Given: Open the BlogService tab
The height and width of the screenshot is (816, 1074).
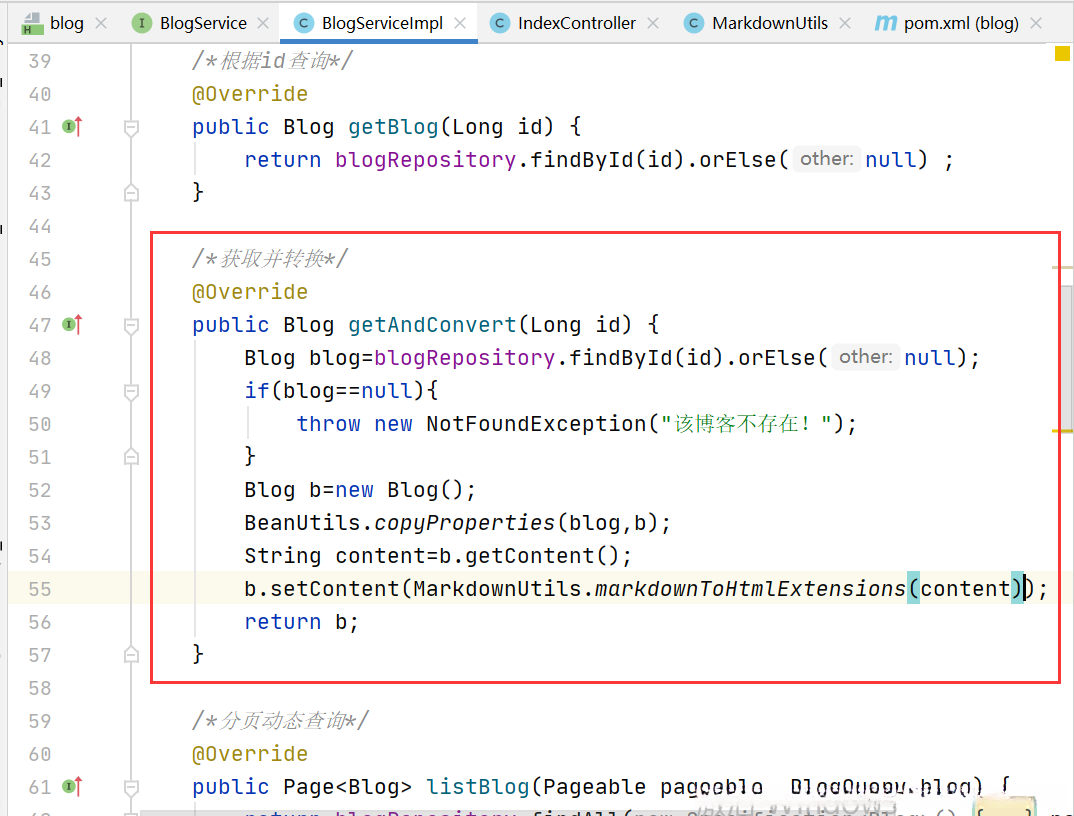Looking at the screenshot, I should [199, 23].
